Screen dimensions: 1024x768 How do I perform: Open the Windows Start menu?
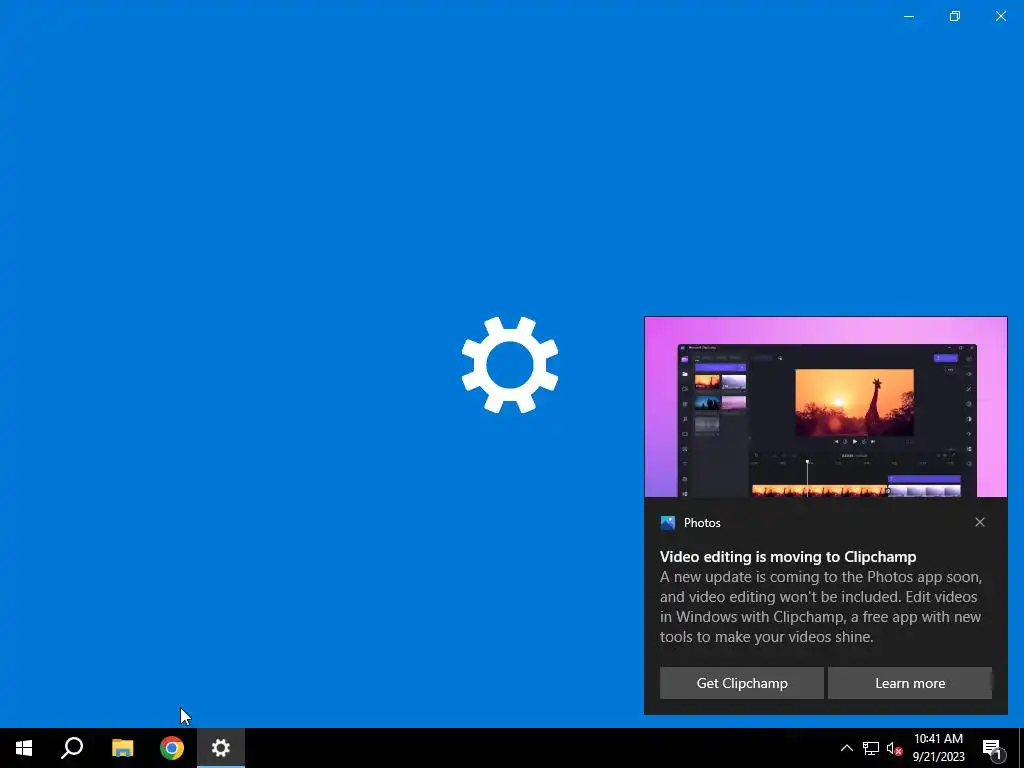pyautogui.click(x=24, y=748)
